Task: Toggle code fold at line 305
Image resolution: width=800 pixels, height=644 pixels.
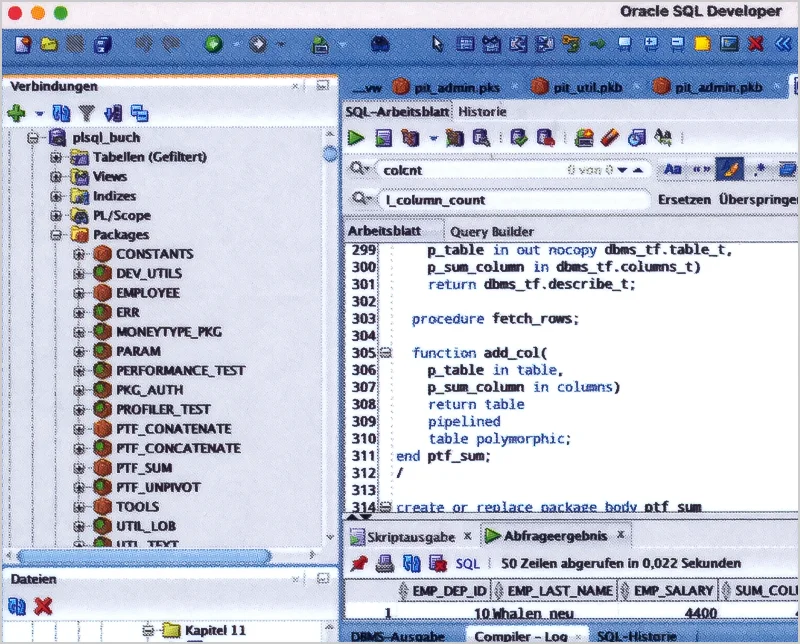Action: (x=386, y=353)
